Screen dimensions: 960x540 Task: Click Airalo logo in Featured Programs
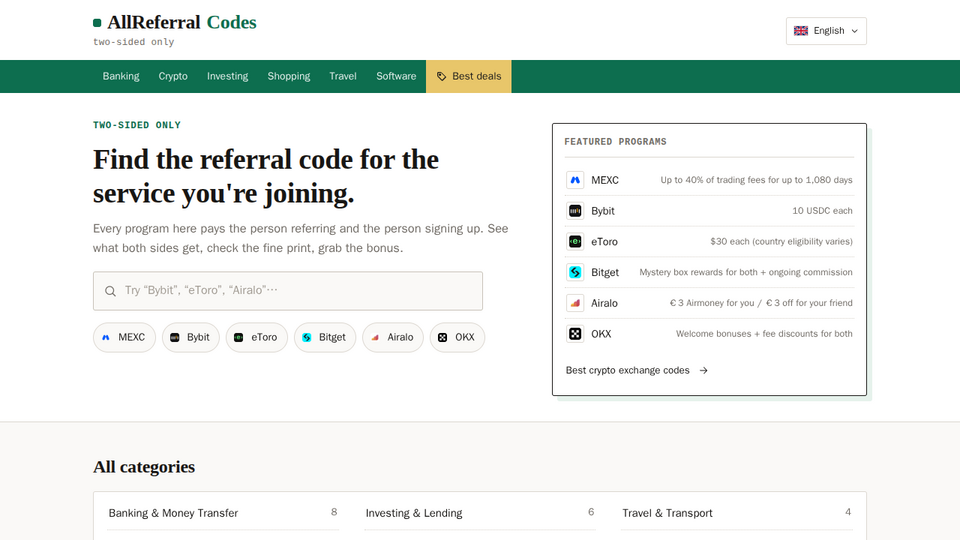[x=575, y=302]
